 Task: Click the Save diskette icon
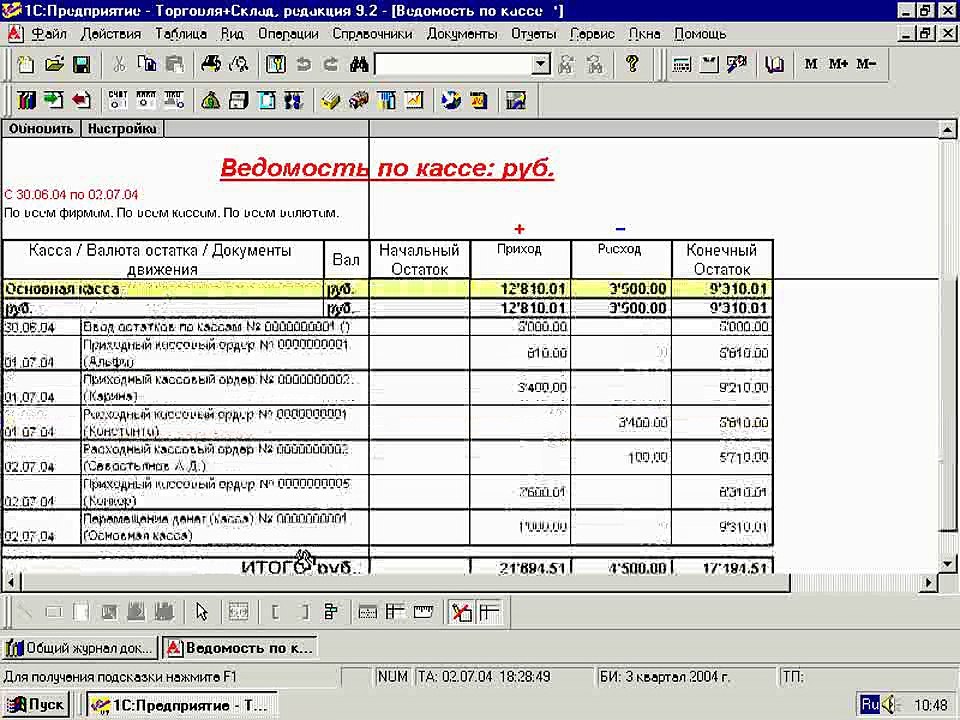[x=81, y=64]
